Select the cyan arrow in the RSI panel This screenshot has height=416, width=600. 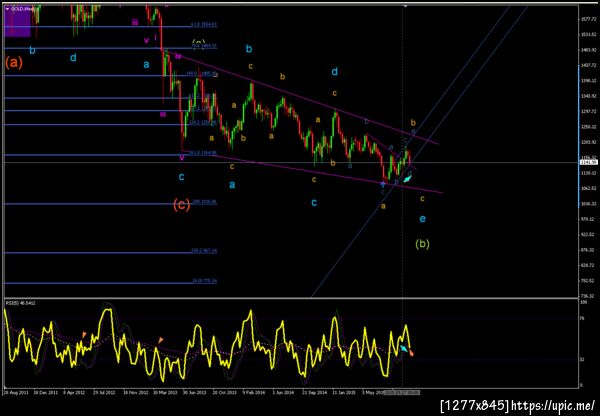pyautogui.click(x=403, y=348)
